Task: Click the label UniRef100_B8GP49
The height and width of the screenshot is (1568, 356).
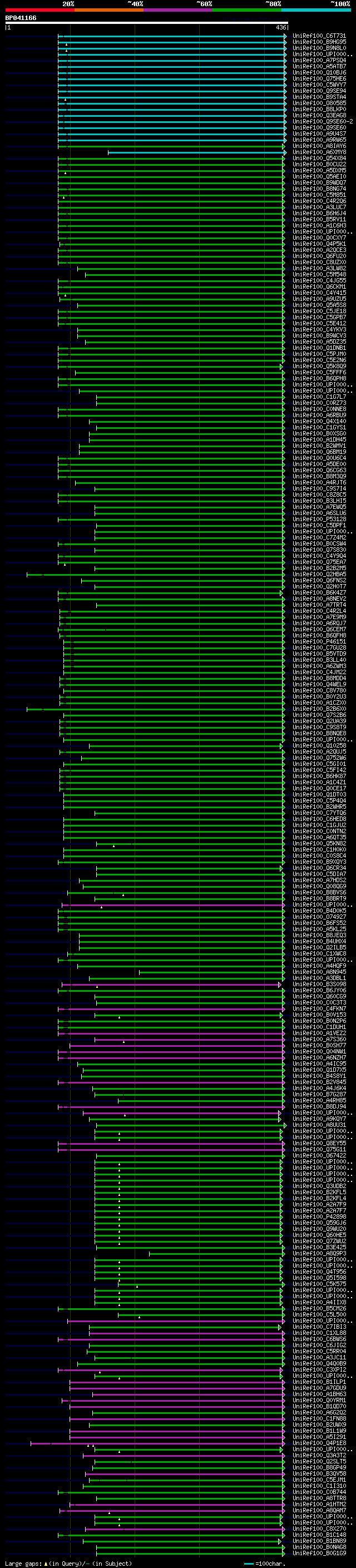Action: click(x=319, y=1467)
